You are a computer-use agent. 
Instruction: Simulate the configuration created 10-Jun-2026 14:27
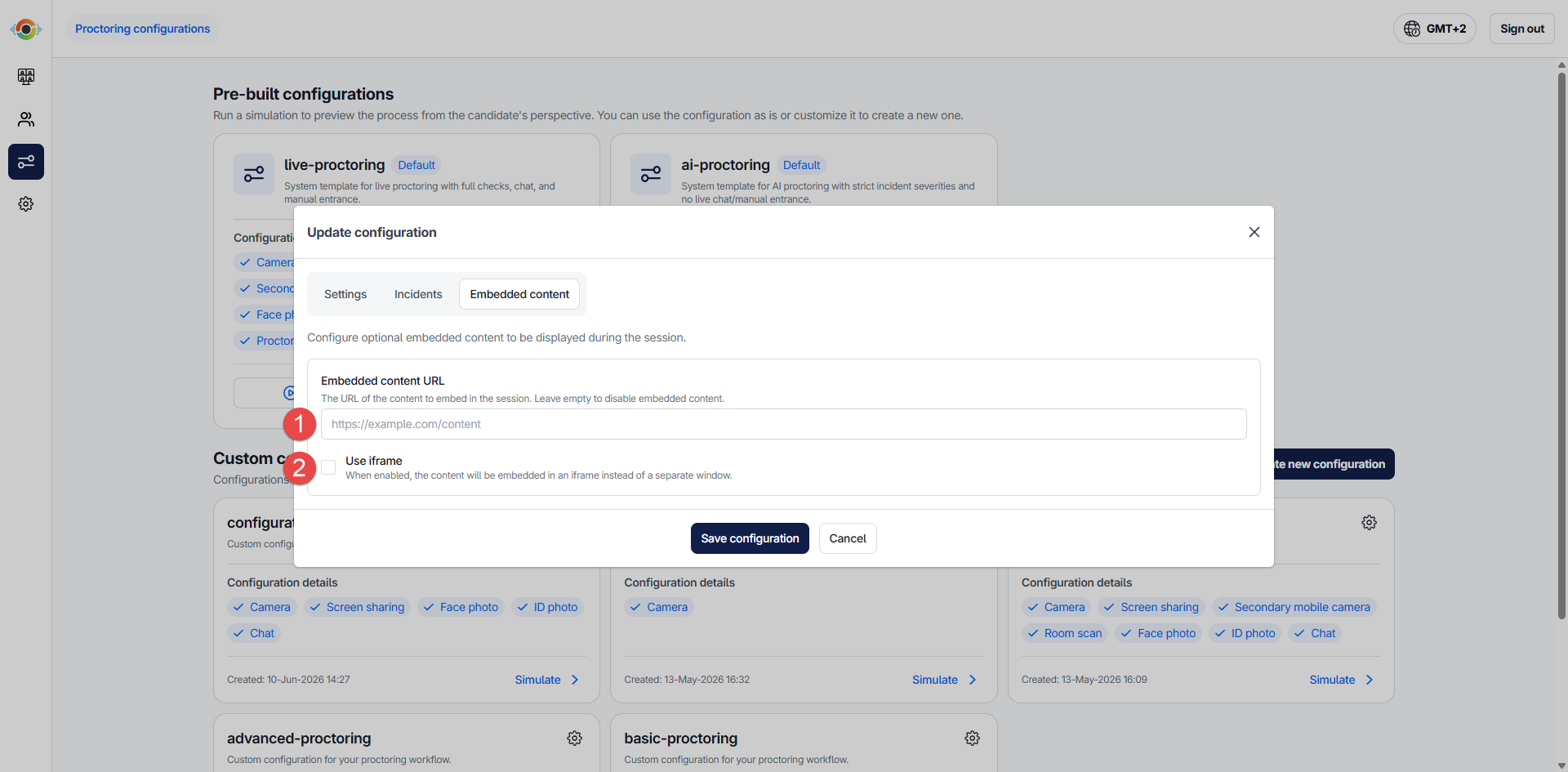coord(547,680)
